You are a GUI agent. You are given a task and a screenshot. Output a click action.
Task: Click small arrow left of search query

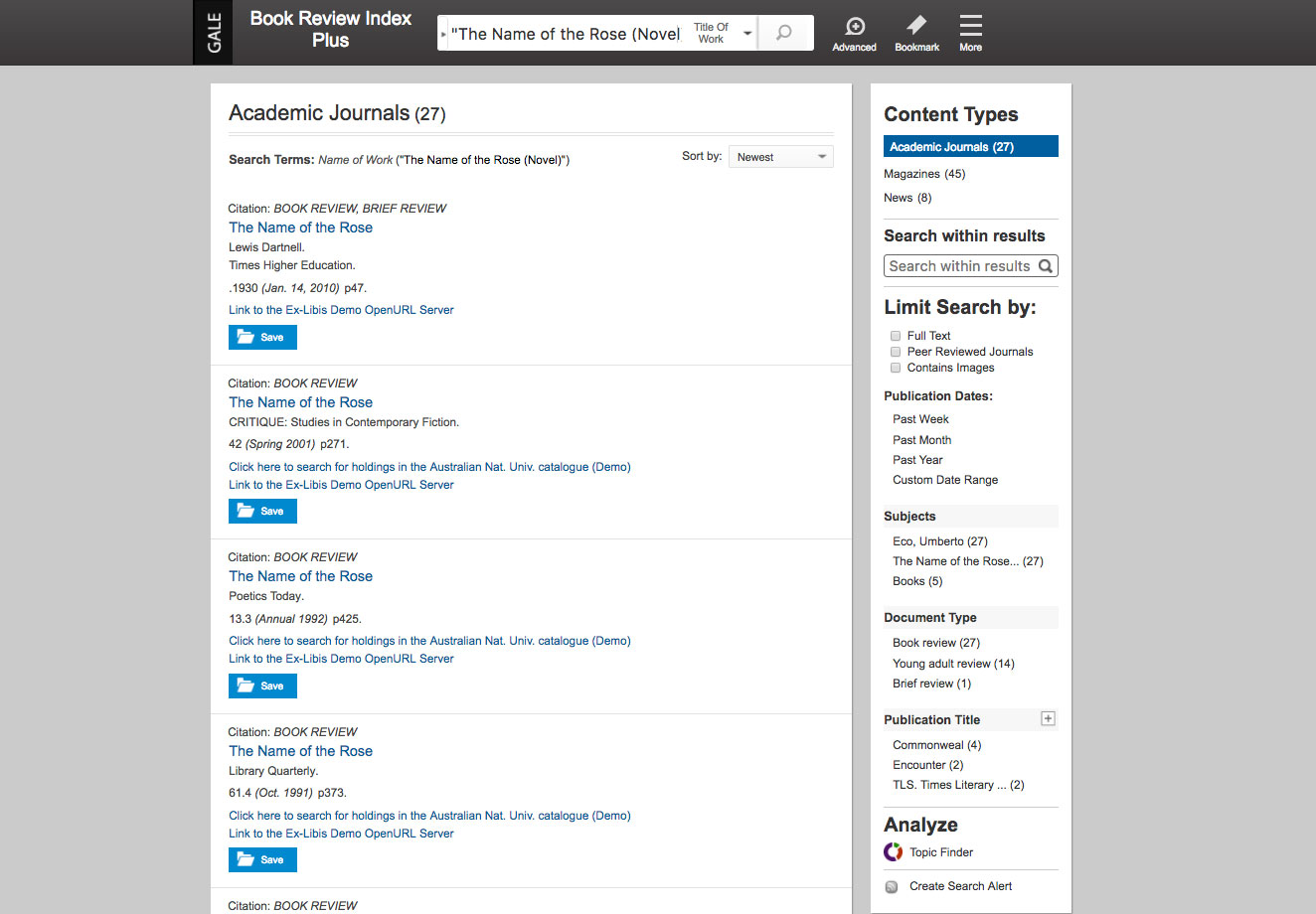[443, 34]
